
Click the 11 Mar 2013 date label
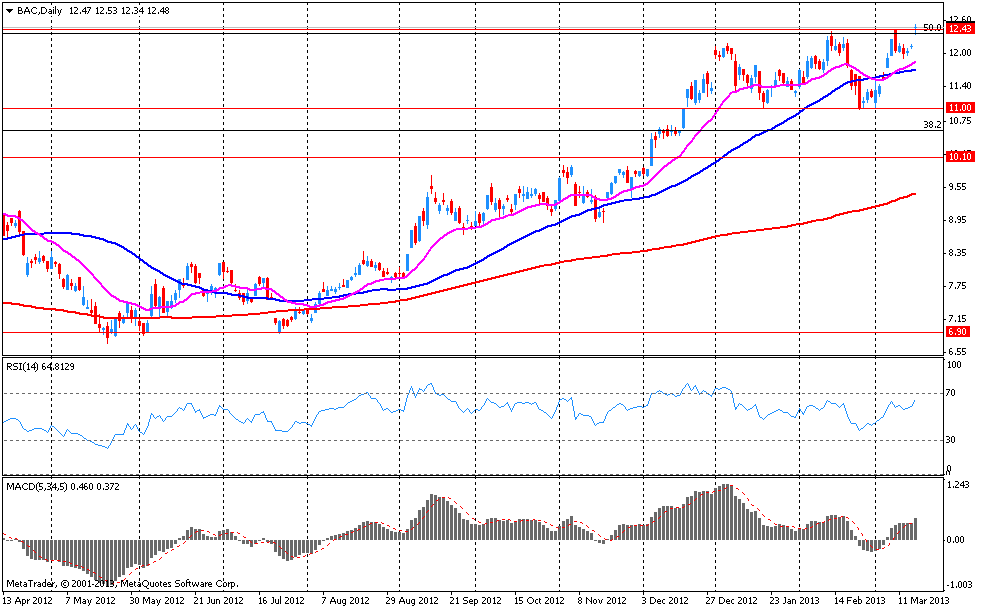[920, 601]
